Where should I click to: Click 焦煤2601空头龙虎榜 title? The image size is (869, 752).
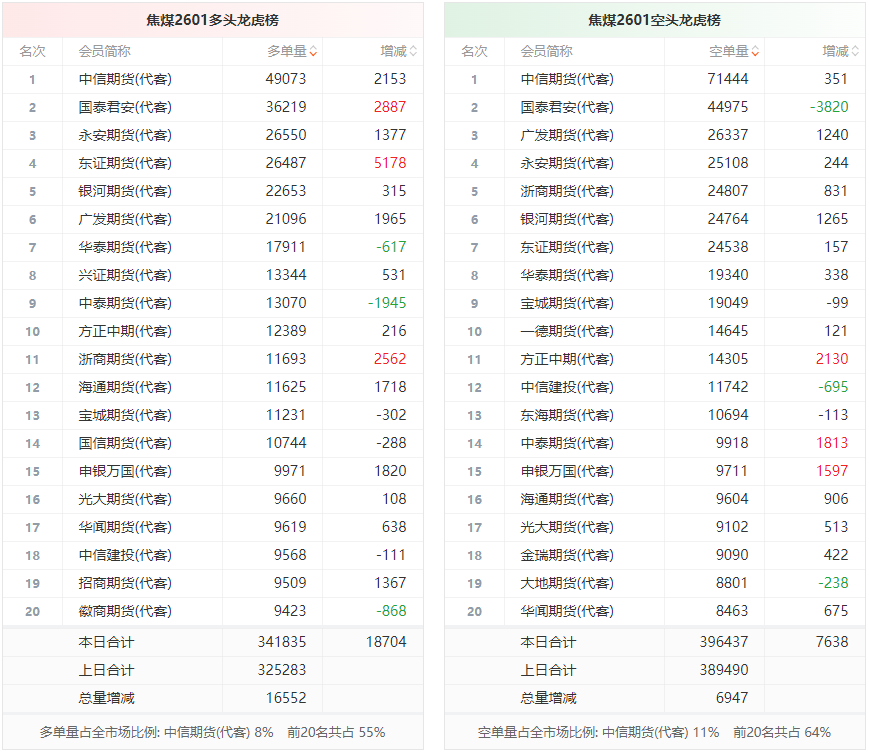click(654, 21)
